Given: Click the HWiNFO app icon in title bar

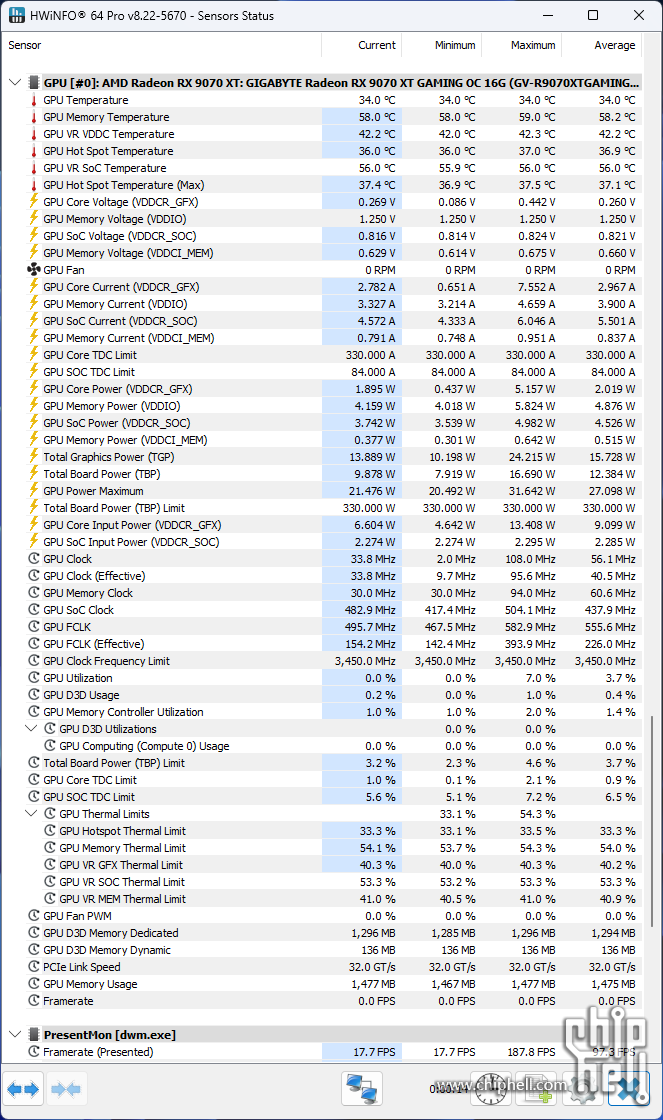Looking at the screenshot, I should point(17,15).
